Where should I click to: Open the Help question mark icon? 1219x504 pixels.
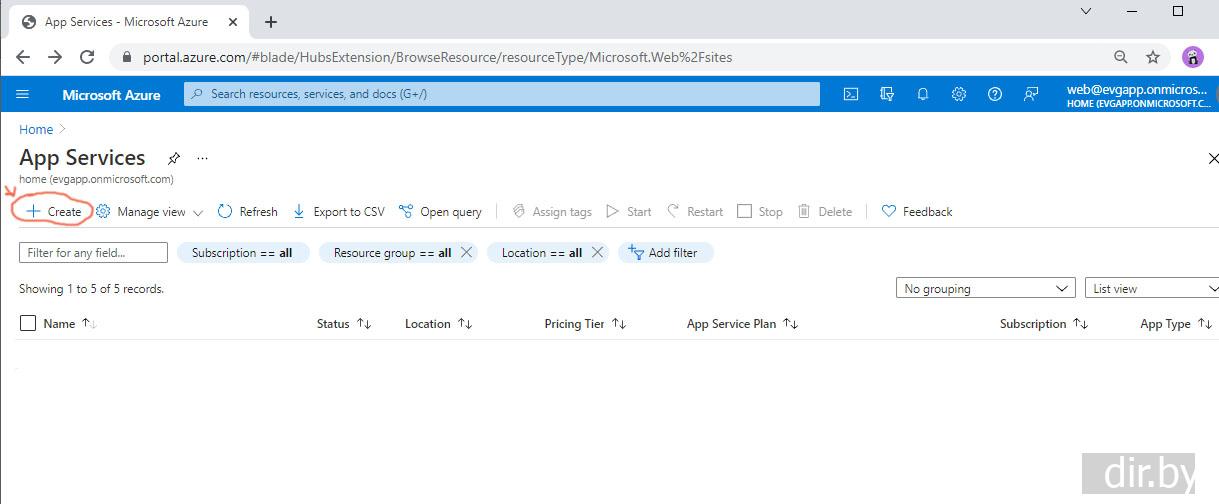995,94
